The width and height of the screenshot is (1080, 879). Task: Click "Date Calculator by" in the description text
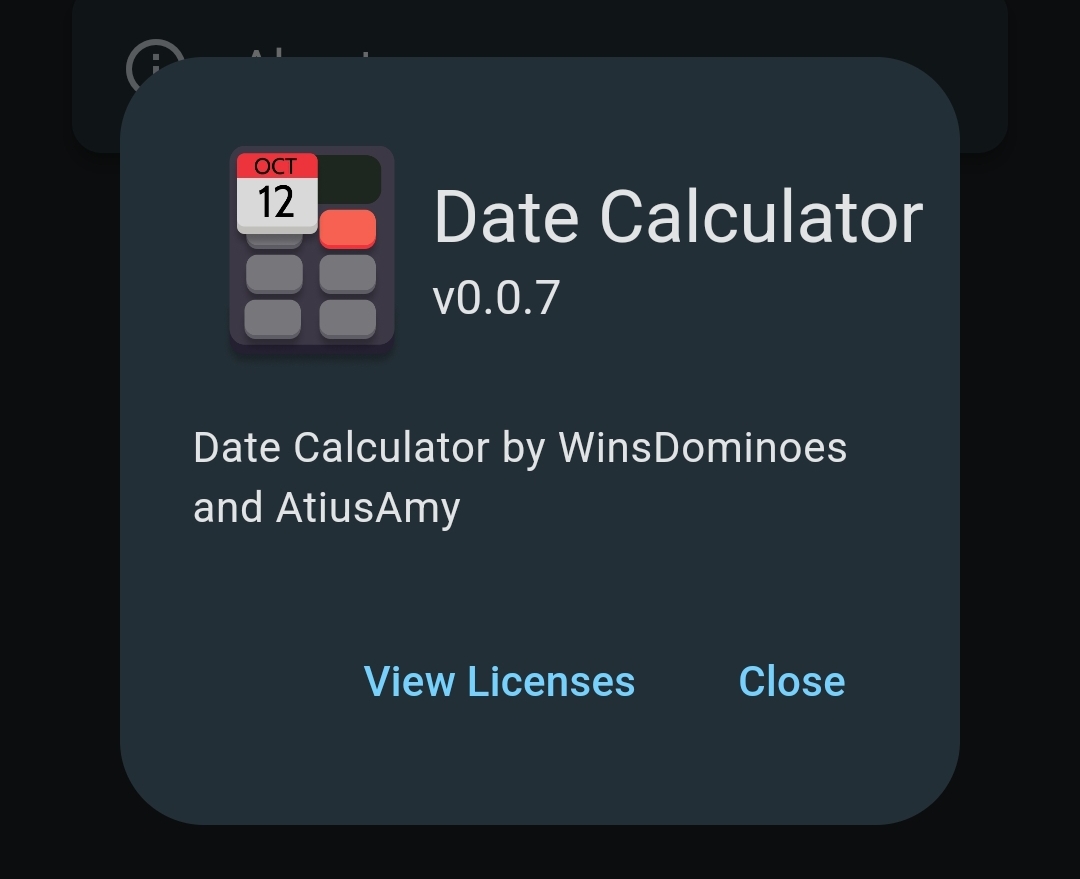(x=368, y=448)
